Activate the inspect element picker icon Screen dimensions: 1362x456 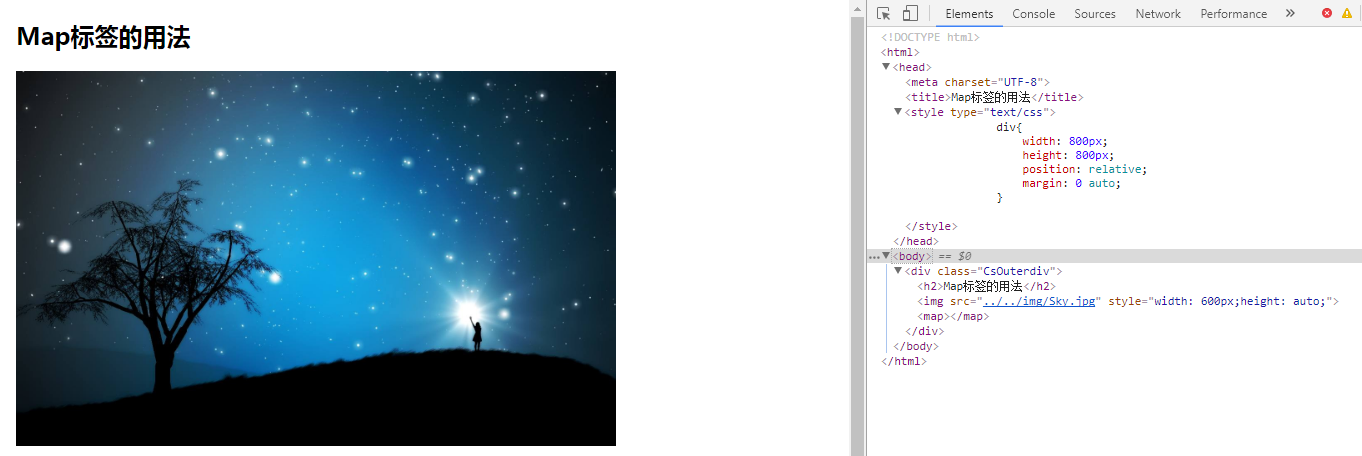point(883,13)
